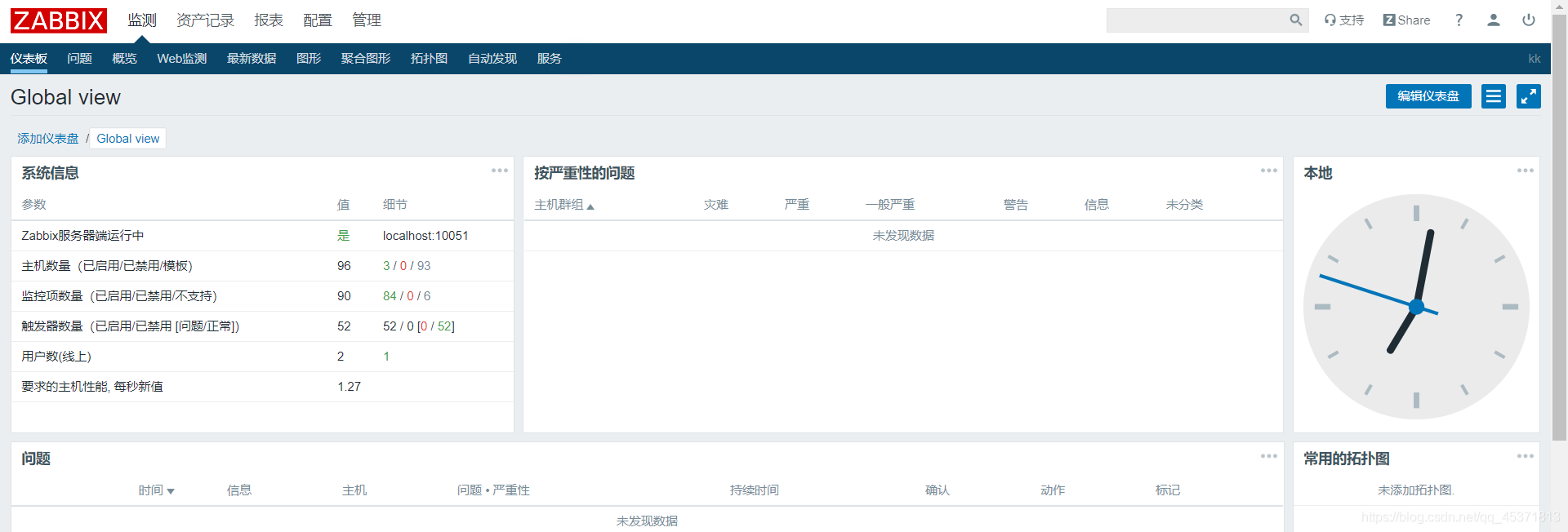The image size is (1568, 532).
Task: Open the dashboard actions list menu
Action: [1493, 96]
